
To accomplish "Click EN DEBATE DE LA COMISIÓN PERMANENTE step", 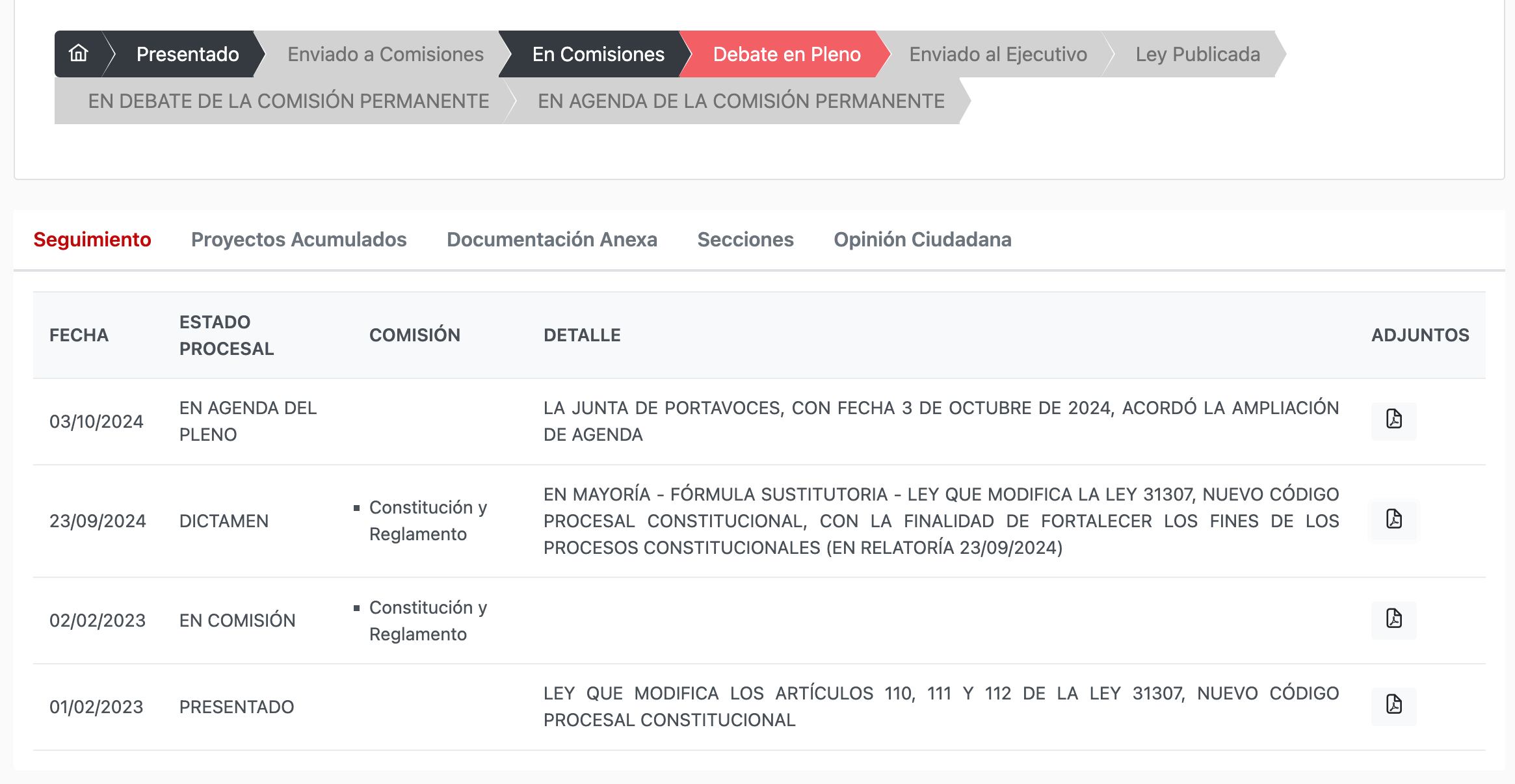I will (288, 101).
